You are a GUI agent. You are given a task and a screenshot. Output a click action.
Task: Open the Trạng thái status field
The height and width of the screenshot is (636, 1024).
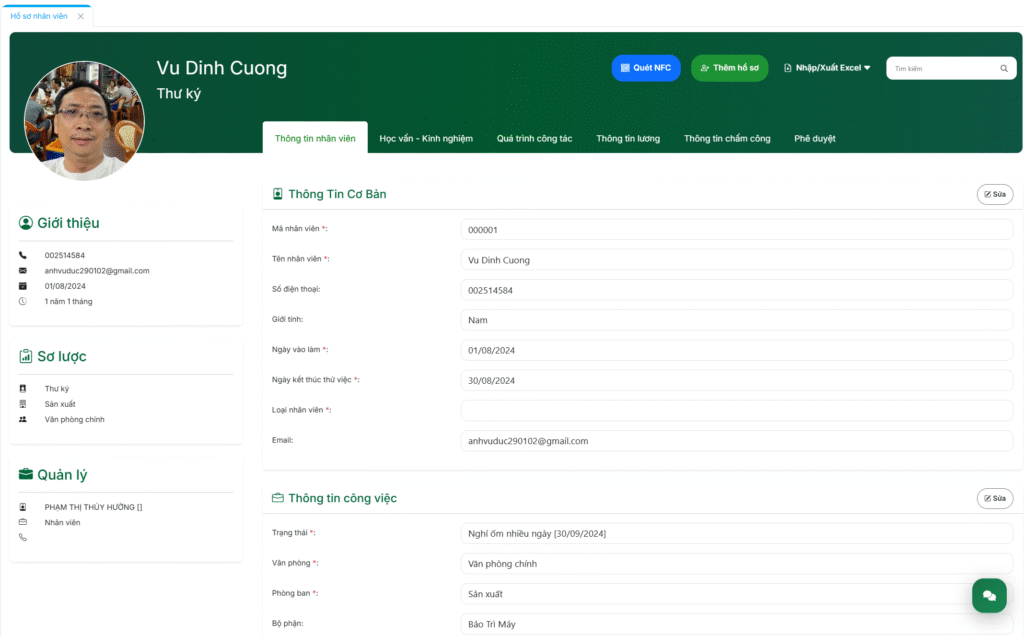tap(737, 533)
